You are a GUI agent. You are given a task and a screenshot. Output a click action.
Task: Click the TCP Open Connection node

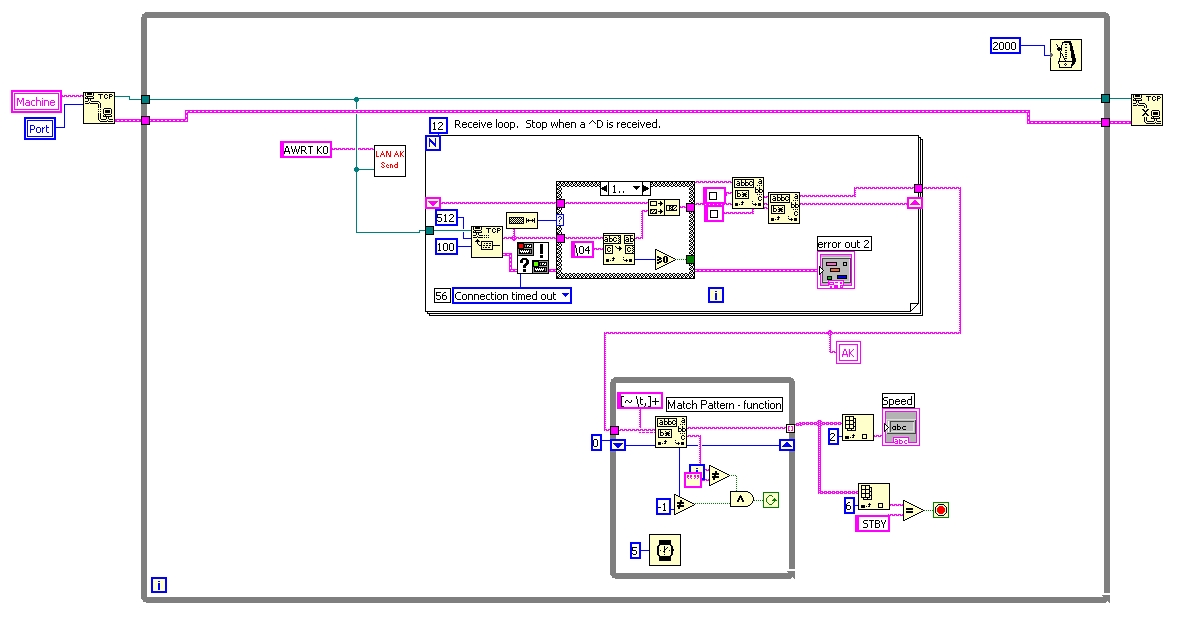pos(99,108)
